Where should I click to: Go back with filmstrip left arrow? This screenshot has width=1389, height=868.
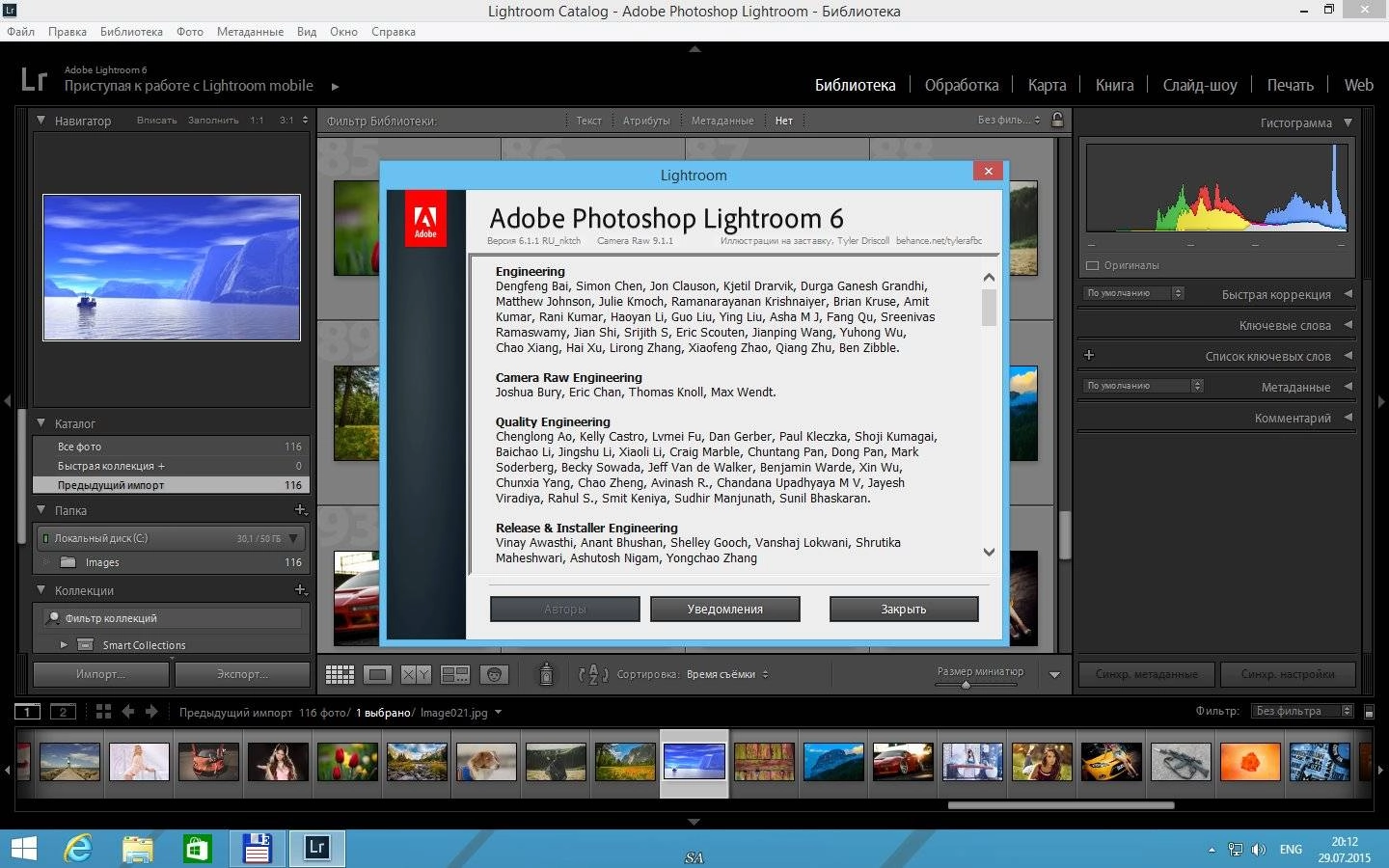(x=128, y=712)
